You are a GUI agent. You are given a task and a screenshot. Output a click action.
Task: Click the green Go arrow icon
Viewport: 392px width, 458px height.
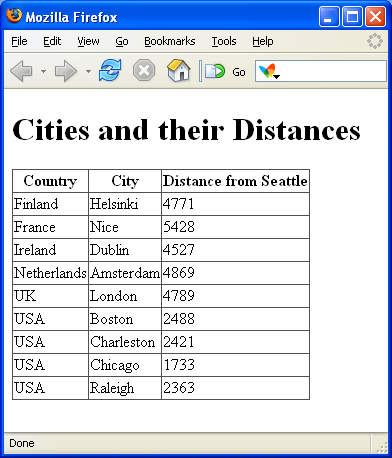pyautogui.click(x=215, y=71)
